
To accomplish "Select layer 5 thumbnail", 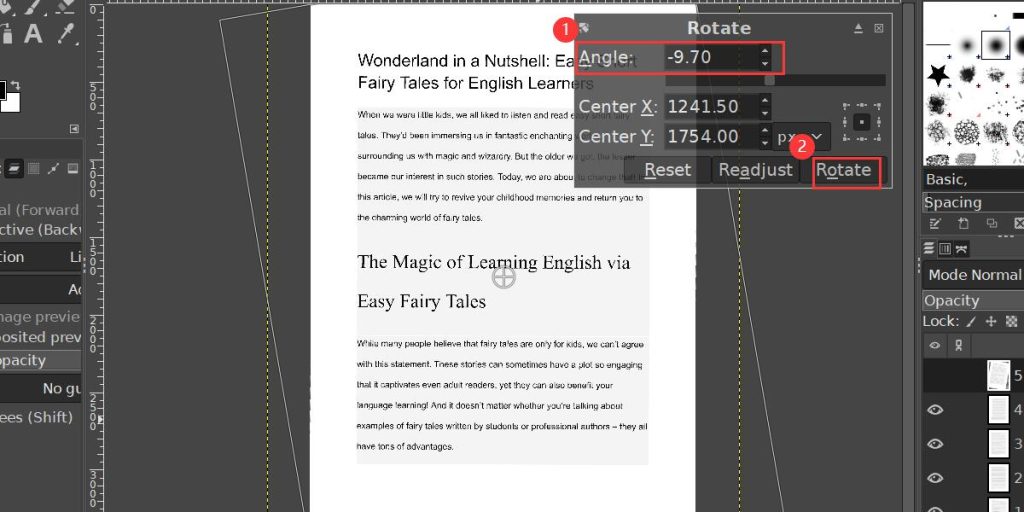I will 998,376.
